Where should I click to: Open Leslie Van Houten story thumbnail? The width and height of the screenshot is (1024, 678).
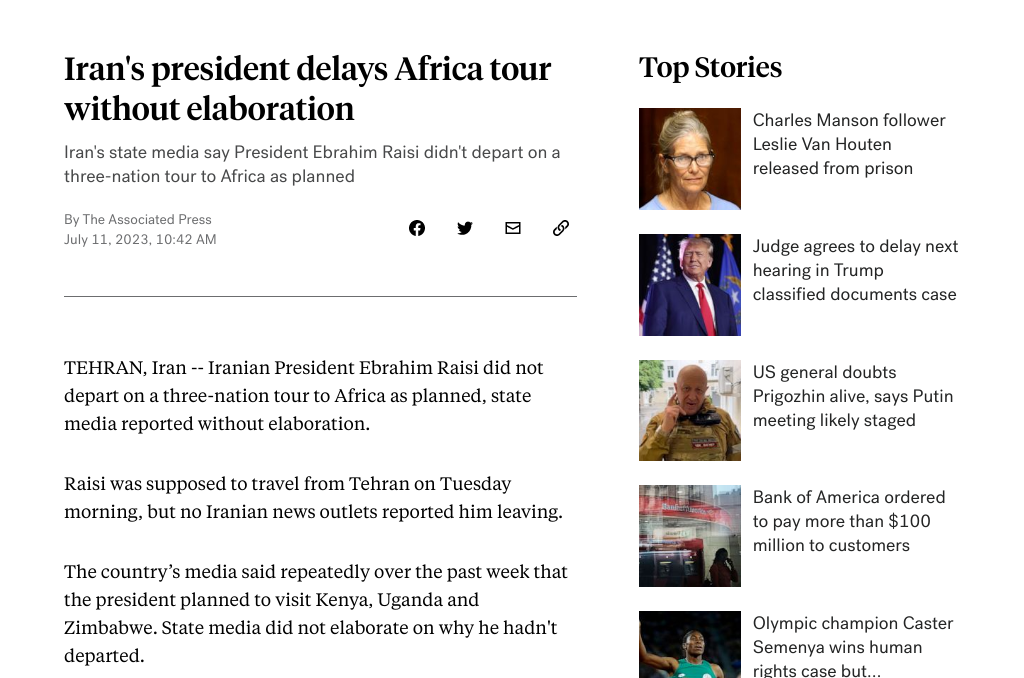click(x=690, y=159)
